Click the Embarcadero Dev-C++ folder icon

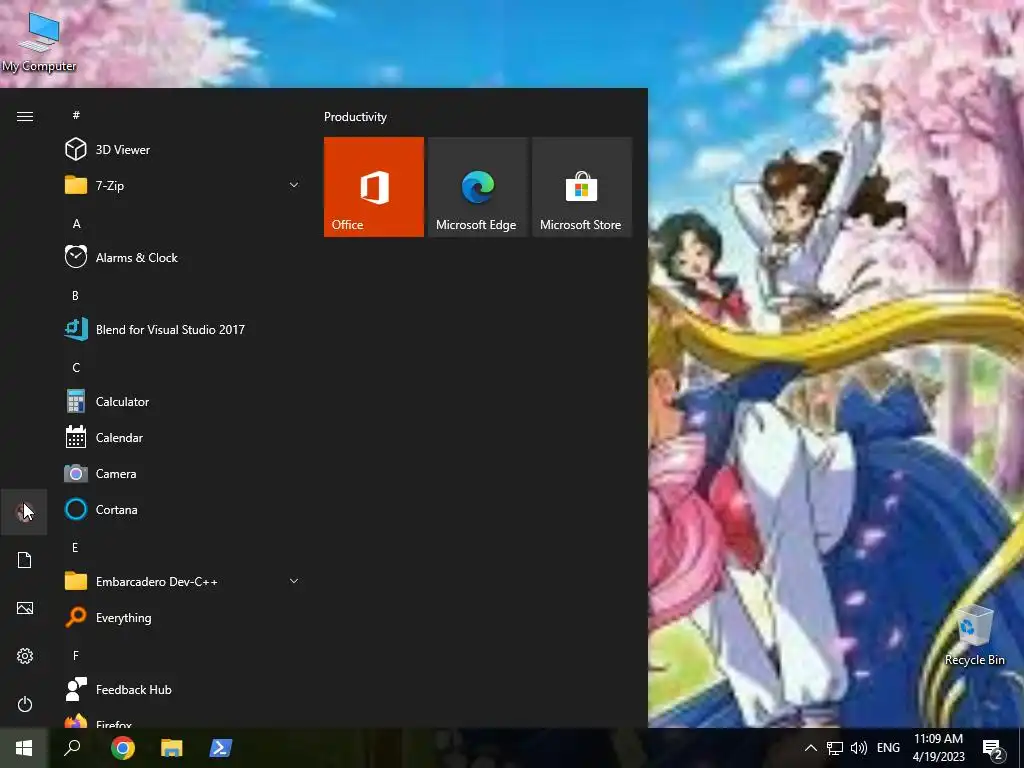pyautogui.click(x=76, y=581)
